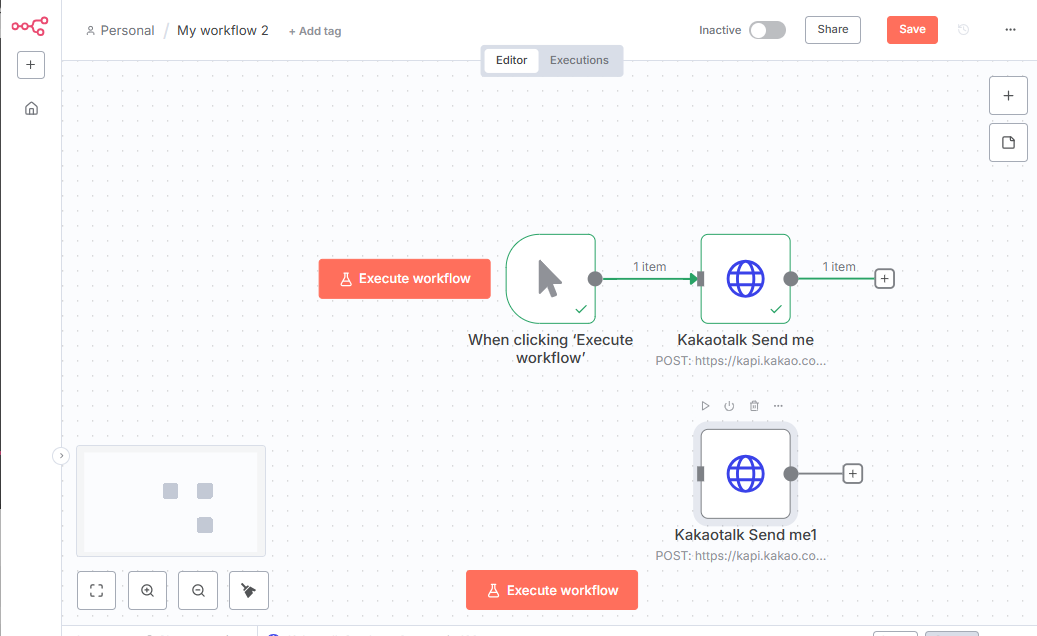Expand the collapsed sidebar chevron
1037x636 pixels.
(x=61, y=456)
